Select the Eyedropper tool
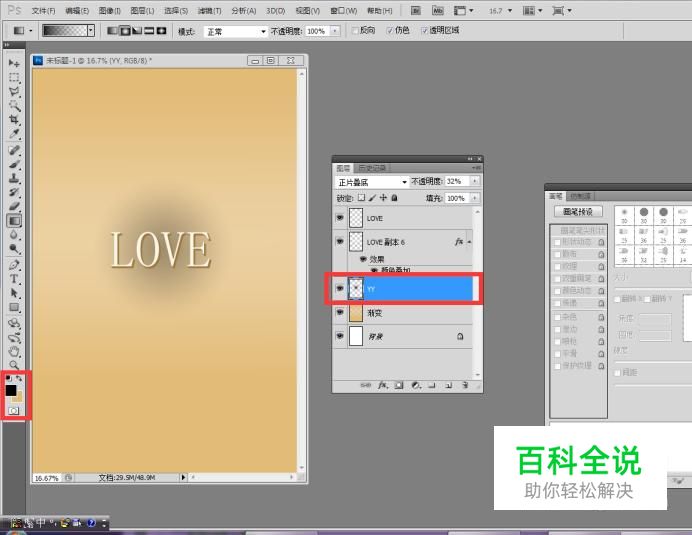692x535 pixels. [14, 134]
